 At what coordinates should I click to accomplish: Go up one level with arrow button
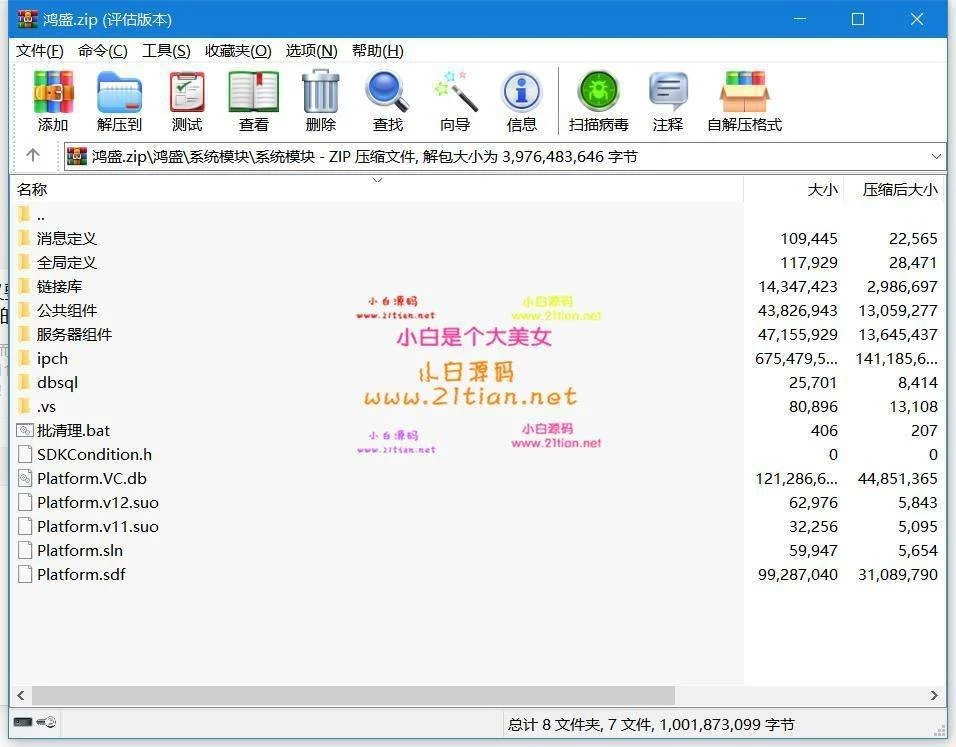[x=33, y=156]
